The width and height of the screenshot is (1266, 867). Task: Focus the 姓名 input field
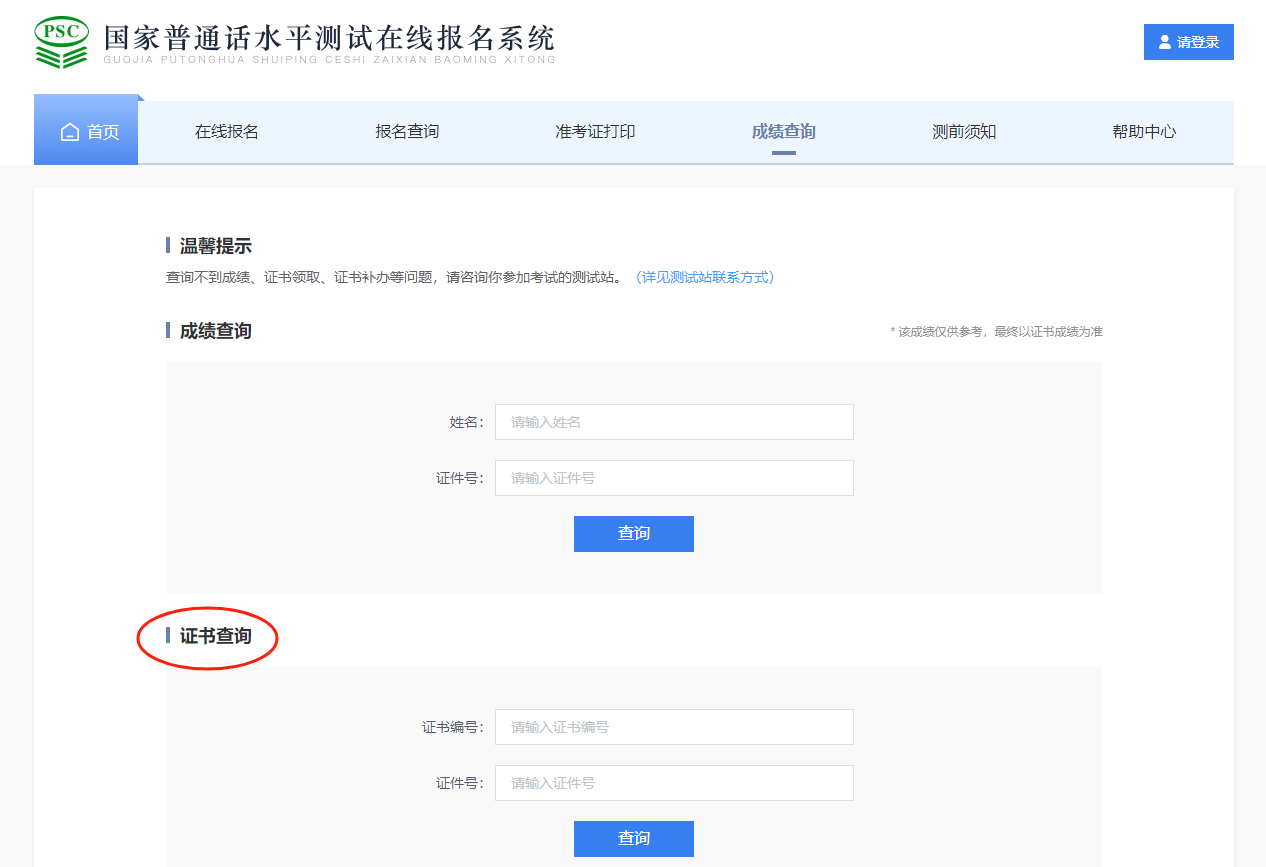point(674,422)
